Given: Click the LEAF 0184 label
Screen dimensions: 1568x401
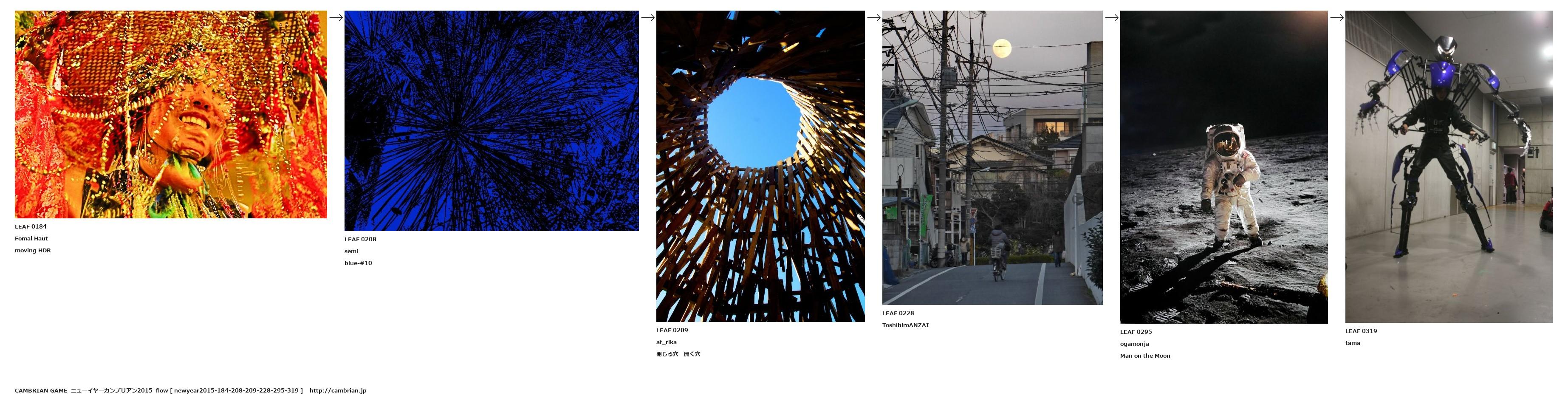Looking at the screenshot, I should [x=31, y=226].
